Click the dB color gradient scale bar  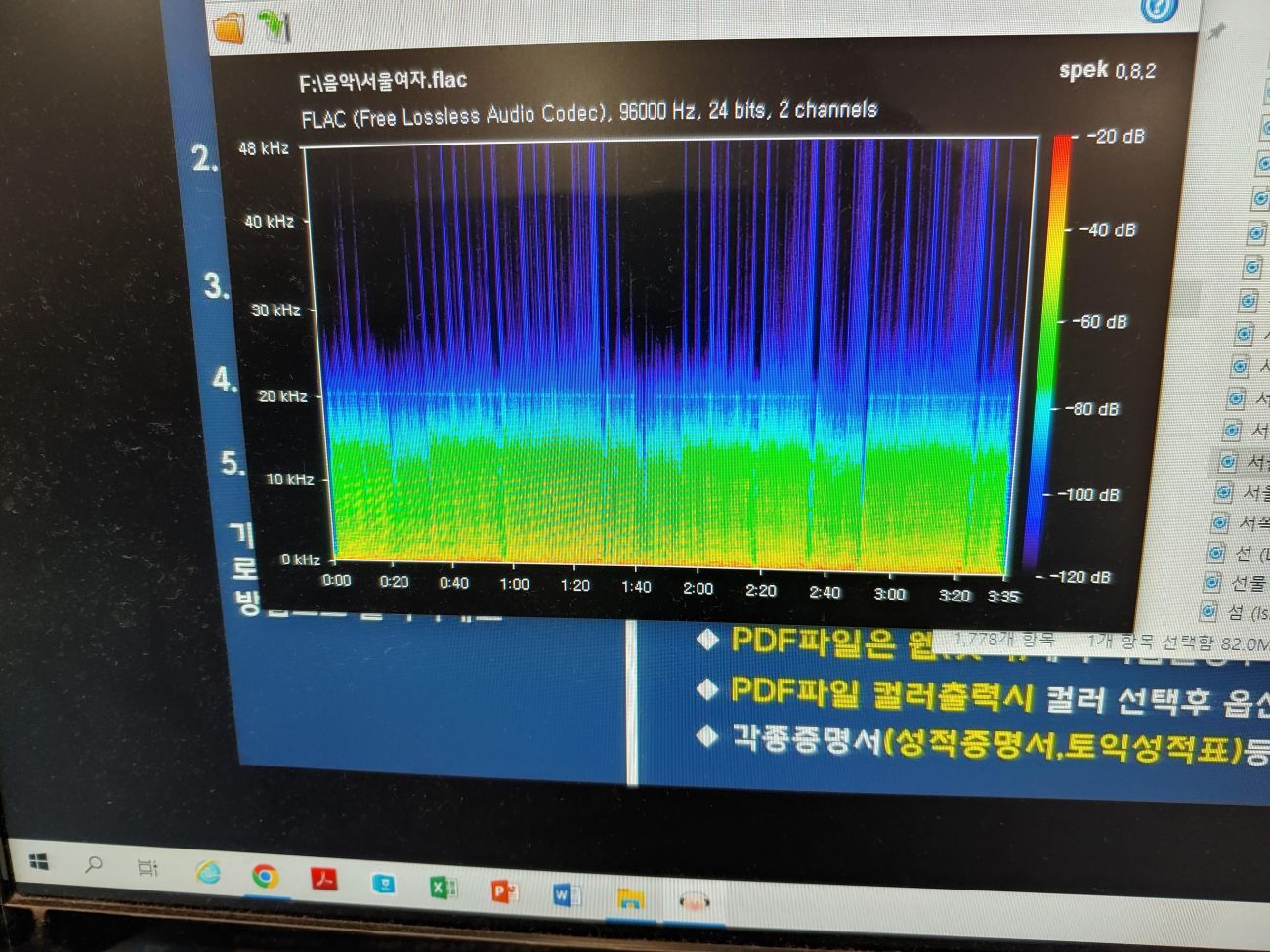[1047, 353]
